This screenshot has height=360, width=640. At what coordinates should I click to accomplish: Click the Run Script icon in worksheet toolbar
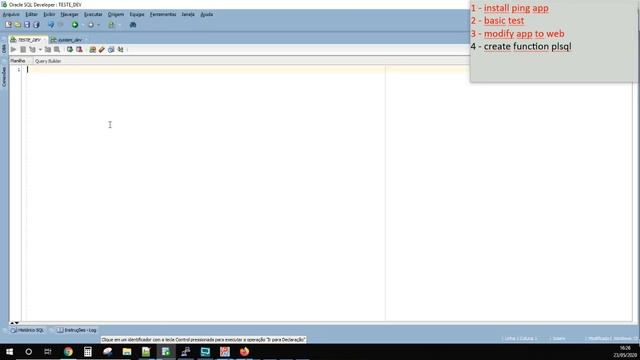(x=23, y=49)
